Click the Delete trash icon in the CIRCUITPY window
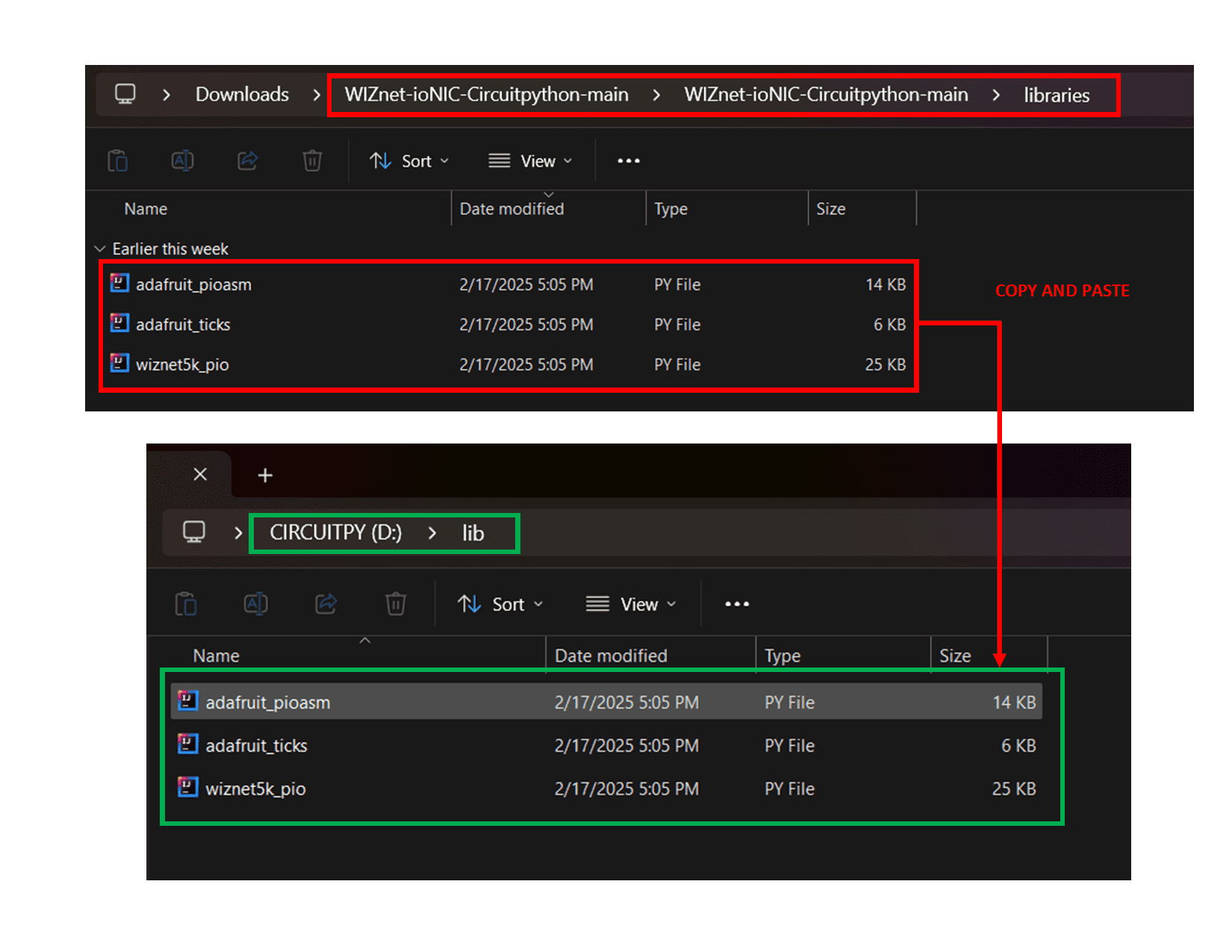Screen dimensions: 1232x952 click(x=396, y=603)
